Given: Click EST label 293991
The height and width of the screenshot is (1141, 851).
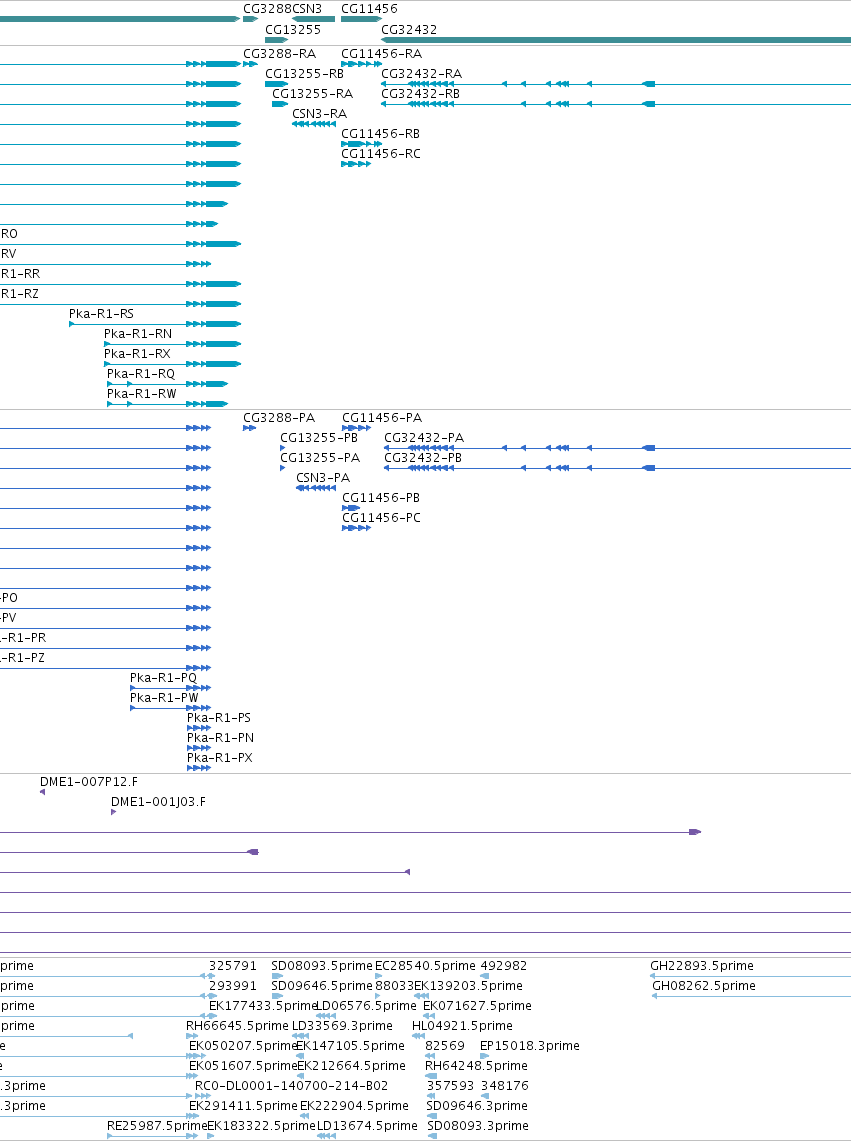Looking at the screenshot, I should 233,986.
